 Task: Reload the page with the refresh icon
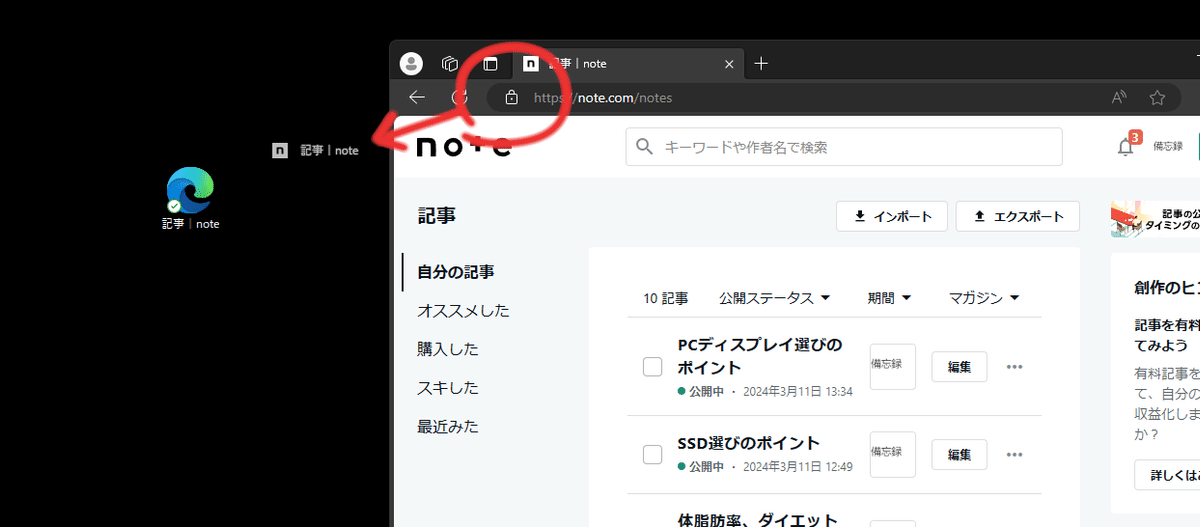pos(459,97)
